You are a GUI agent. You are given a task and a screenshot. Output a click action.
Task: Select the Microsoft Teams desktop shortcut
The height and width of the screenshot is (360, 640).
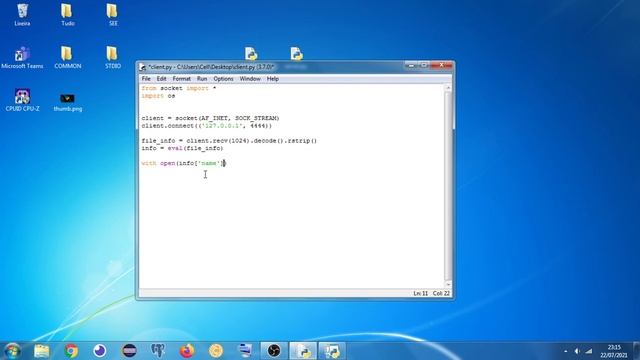point(22,58)
